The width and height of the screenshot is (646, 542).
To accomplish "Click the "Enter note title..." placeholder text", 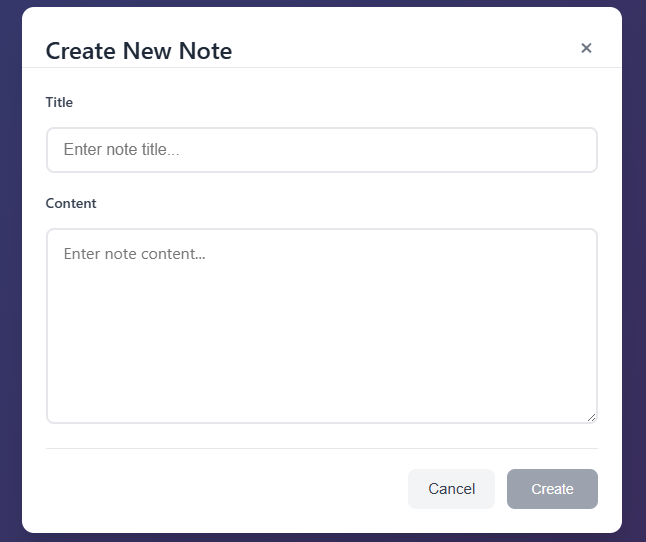I will point(121,150).
